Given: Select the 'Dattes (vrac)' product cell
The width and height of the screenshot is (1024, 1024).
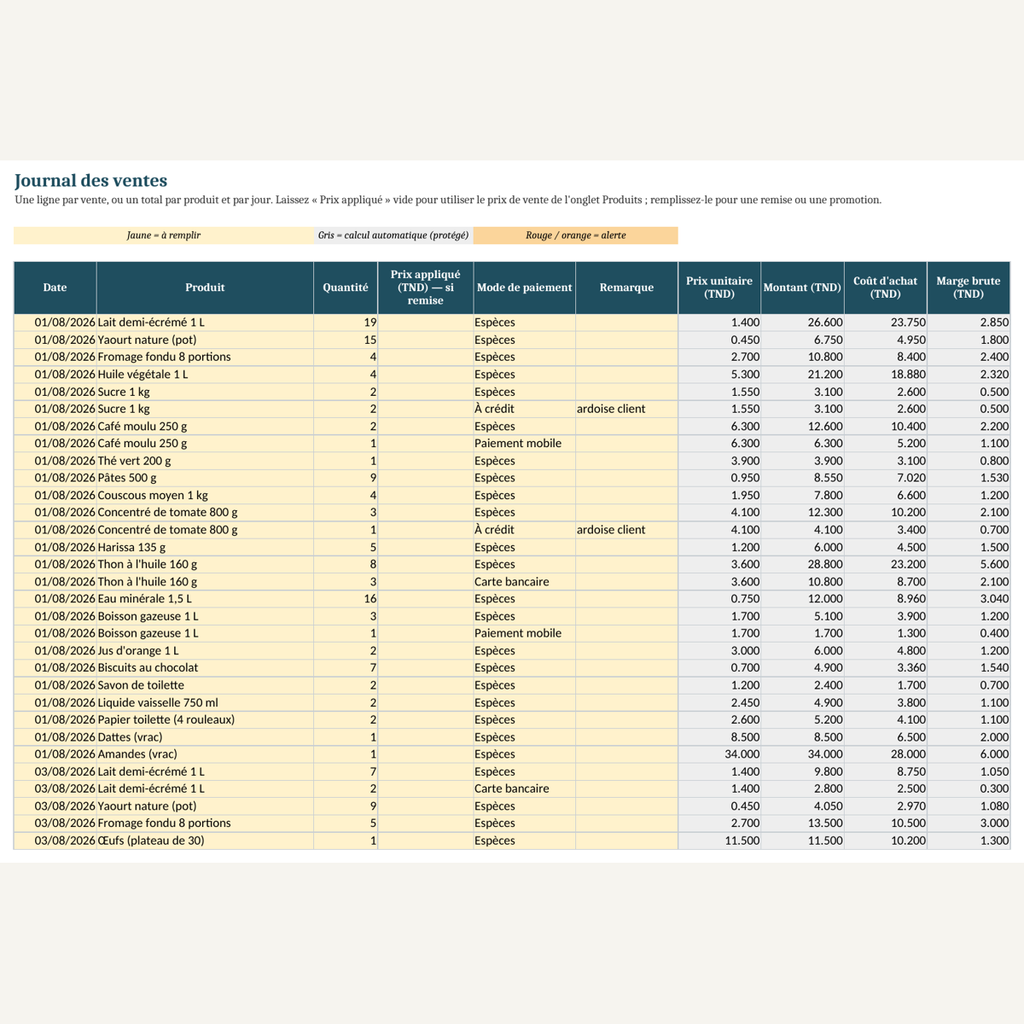Looking at the screenshot, I should pos(204,737).
